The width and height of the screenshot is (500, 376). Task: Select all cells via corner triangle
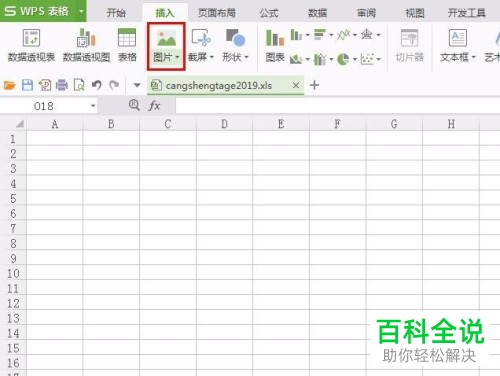[x=19, y=124]
